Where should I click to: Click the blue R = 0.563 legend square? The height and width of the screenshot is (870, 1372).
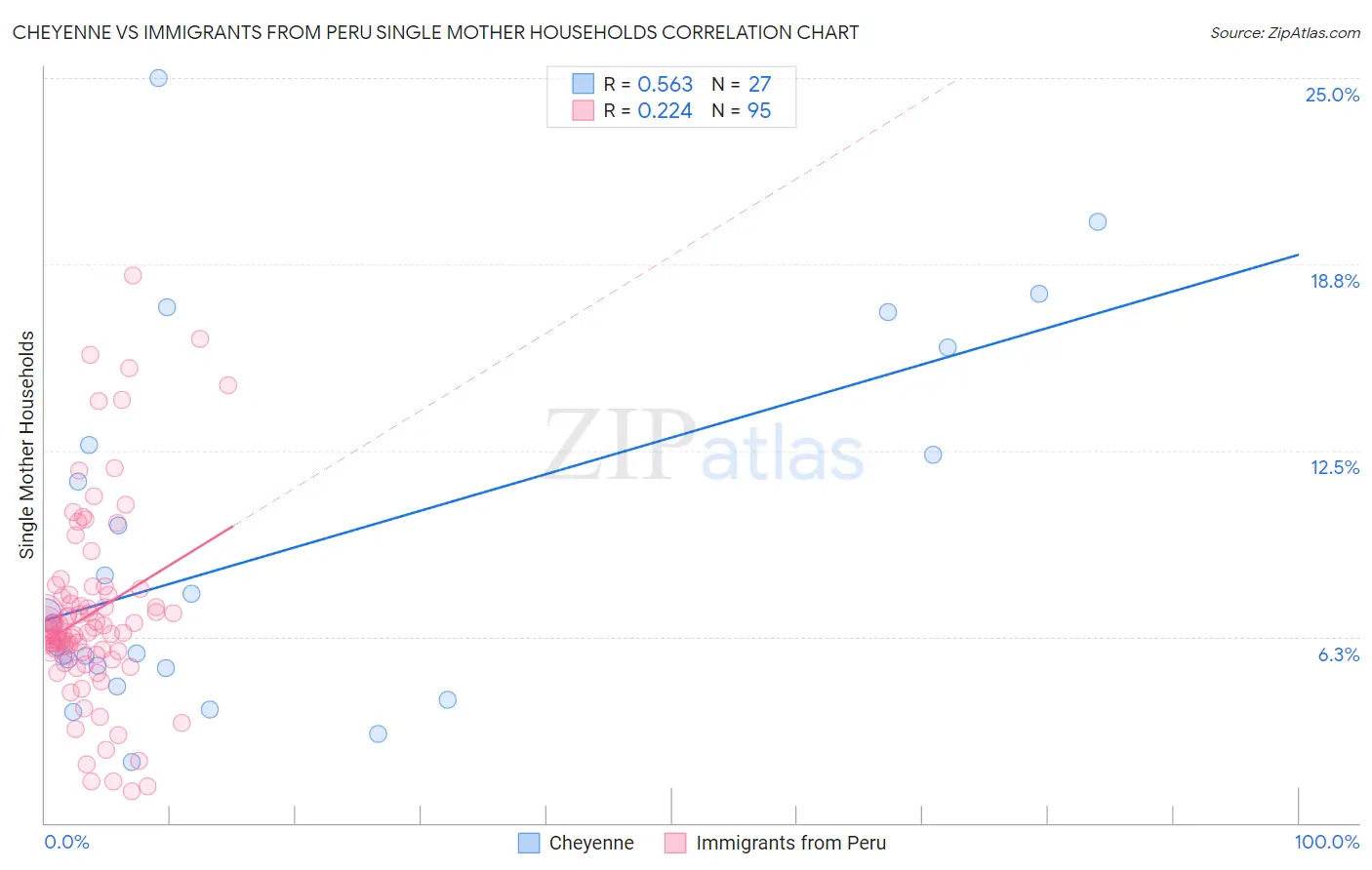point(583,84)
